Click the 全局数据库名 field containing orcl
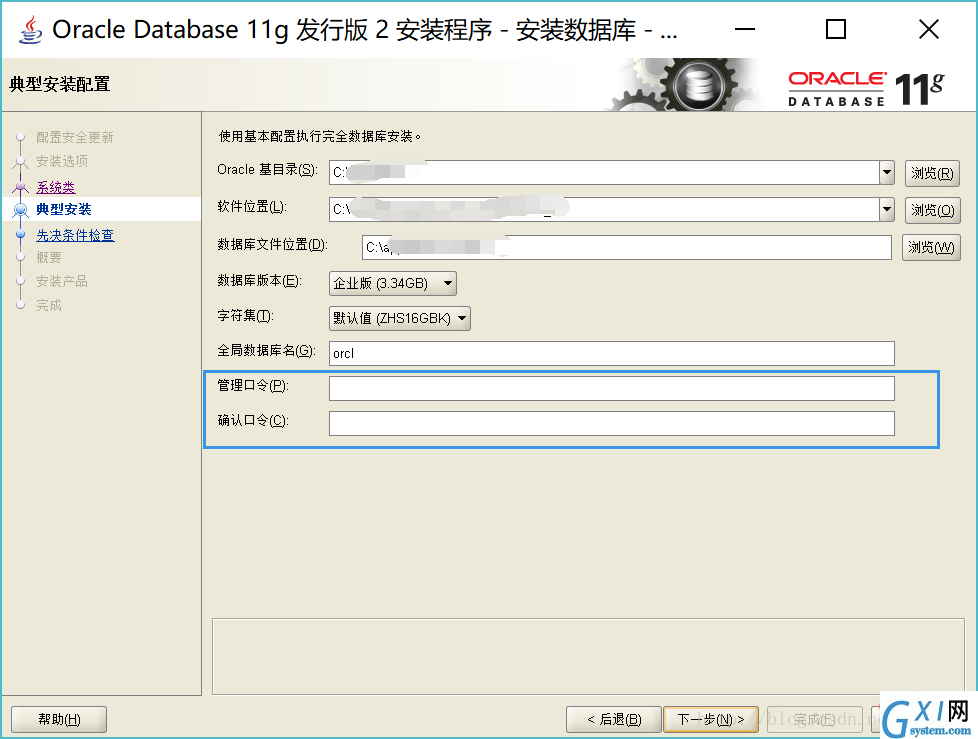This screenshot has width=978, height=739. click(x=611, y=354)
